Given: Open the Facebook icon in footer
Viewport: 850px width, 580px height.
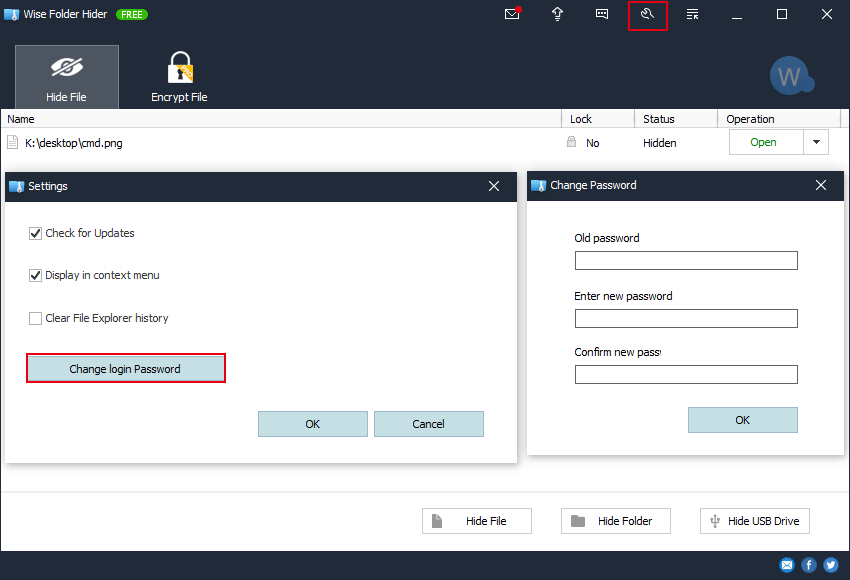Looking at the screenshot, I should pos(809,565).
